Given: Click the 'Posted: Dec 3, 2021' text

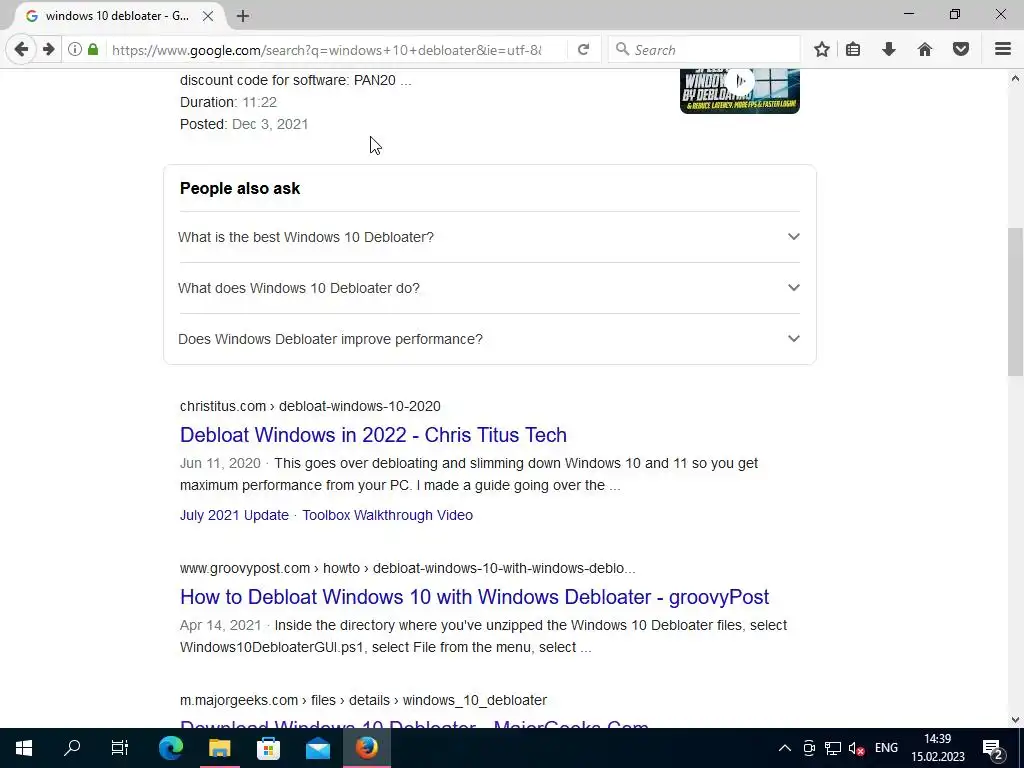Looking at the screenshot, I should coord(244,124).
